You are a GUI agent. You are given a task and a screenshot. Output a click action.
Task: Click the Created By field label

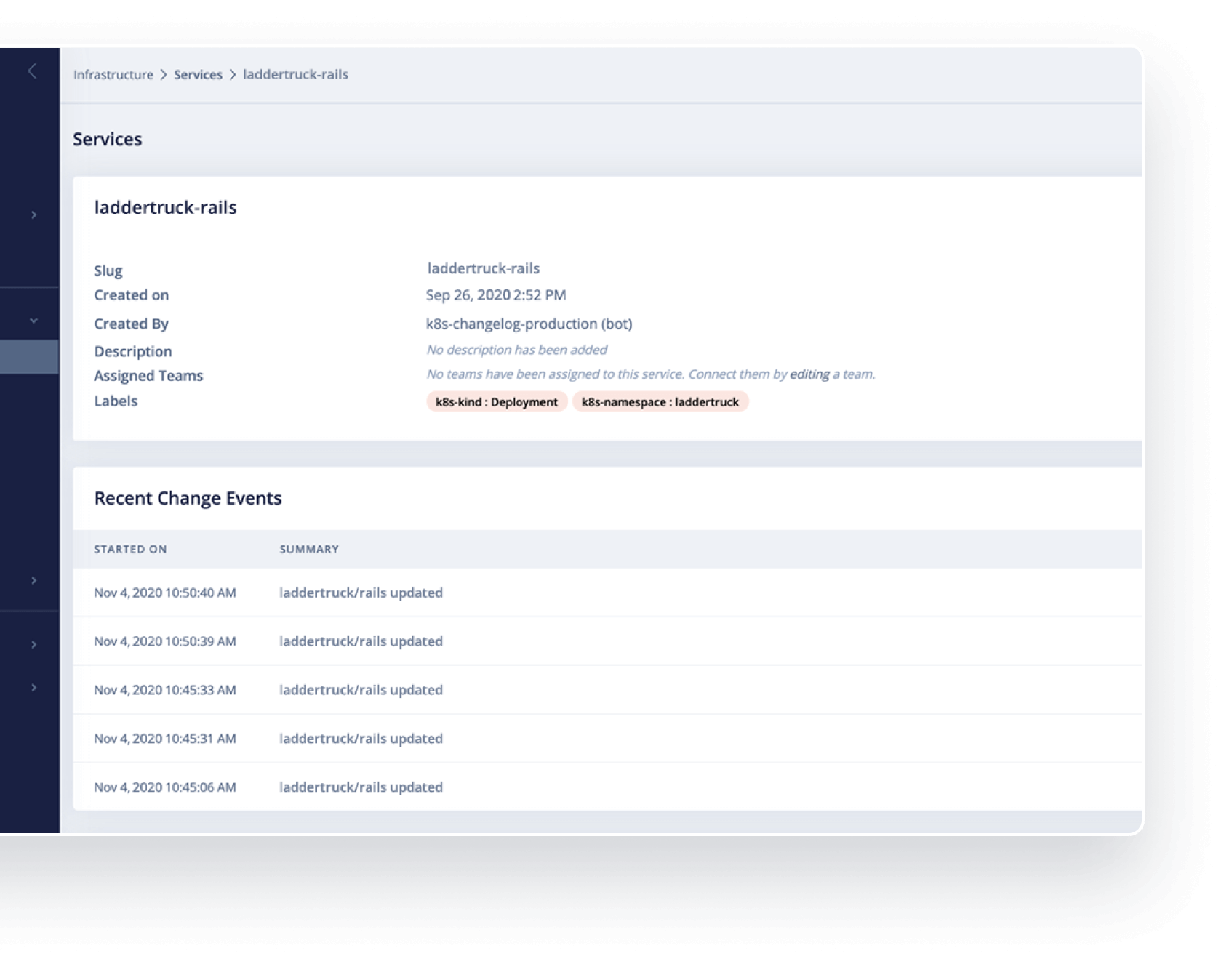pos(131,324)
